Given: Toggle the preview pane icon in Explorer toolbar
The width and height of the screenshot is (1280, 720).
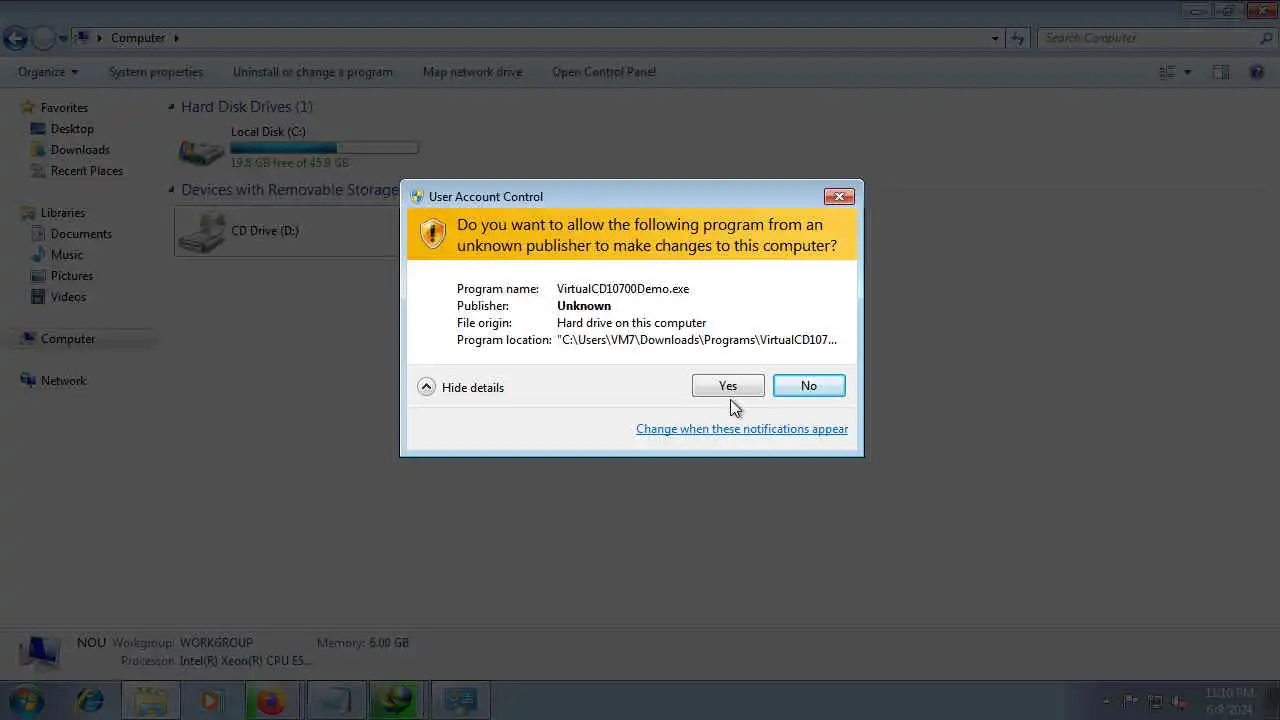Looking at the screenshot, I should [x=1221, y=72].
